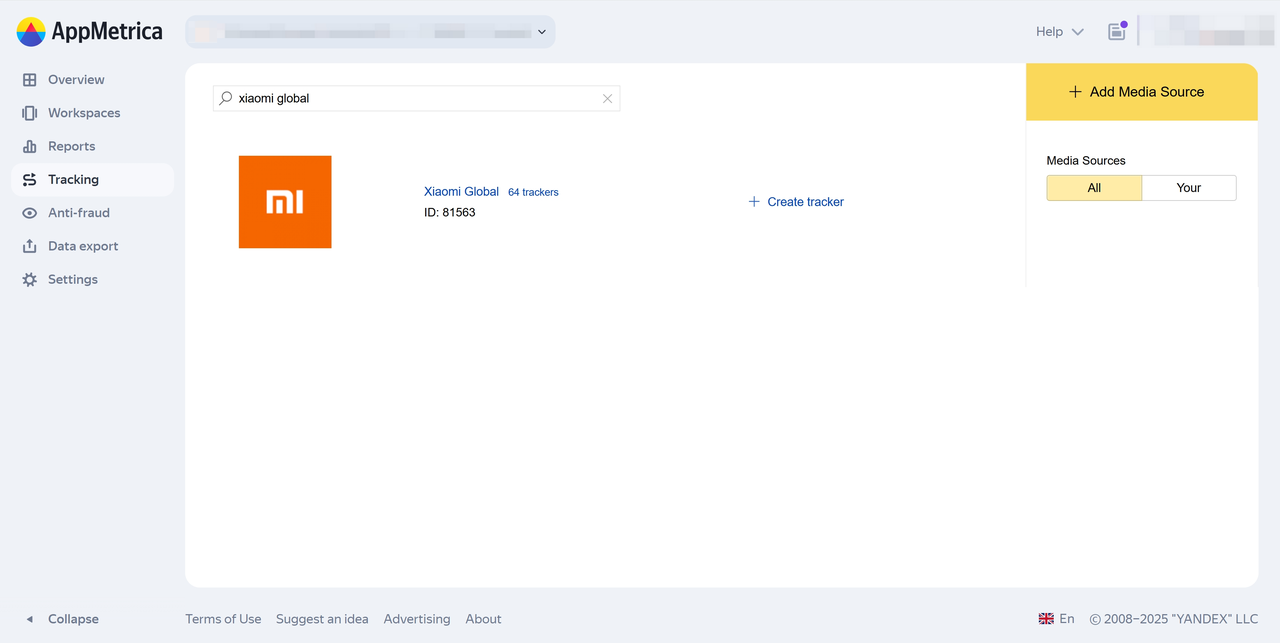Click the Reports bar chart icon

point(30,146)
